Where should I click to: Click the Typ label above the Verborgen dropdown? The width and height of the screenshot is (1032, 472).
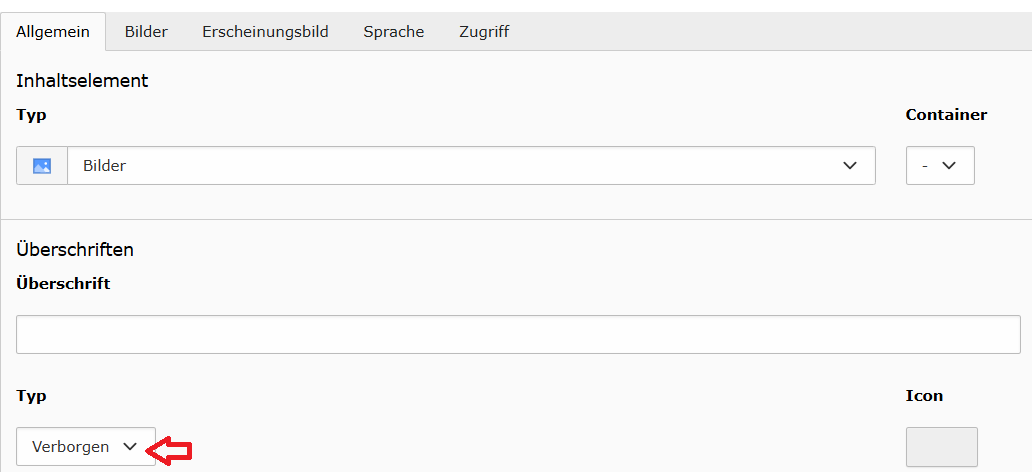coord(31,395)
